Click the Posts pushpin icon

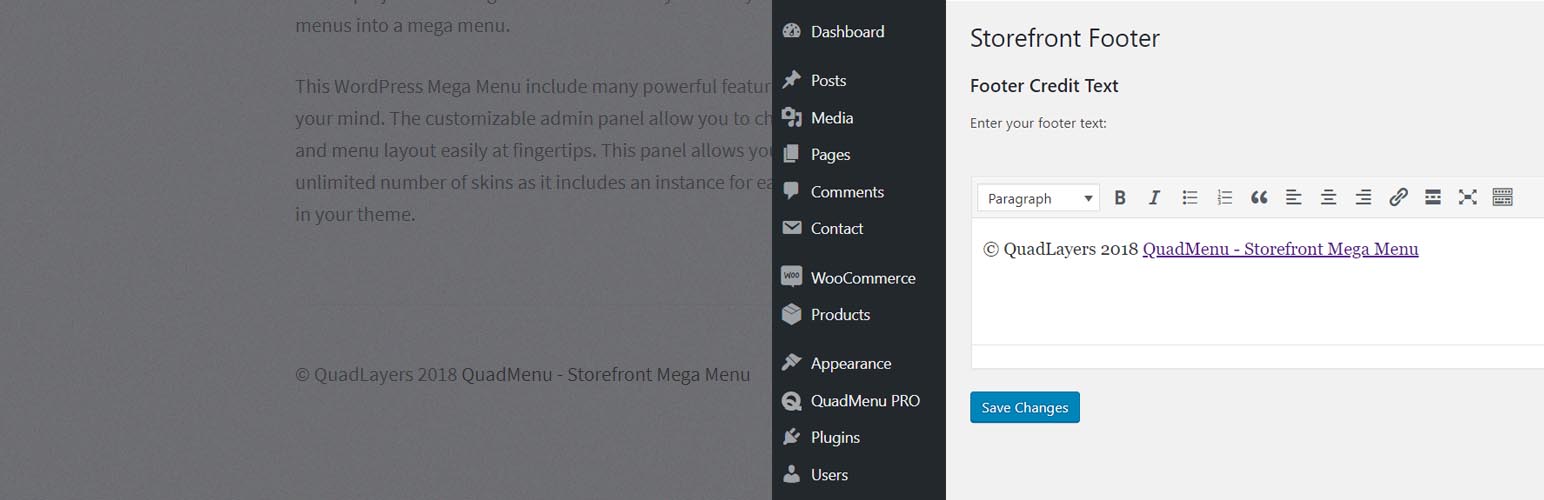792,80
